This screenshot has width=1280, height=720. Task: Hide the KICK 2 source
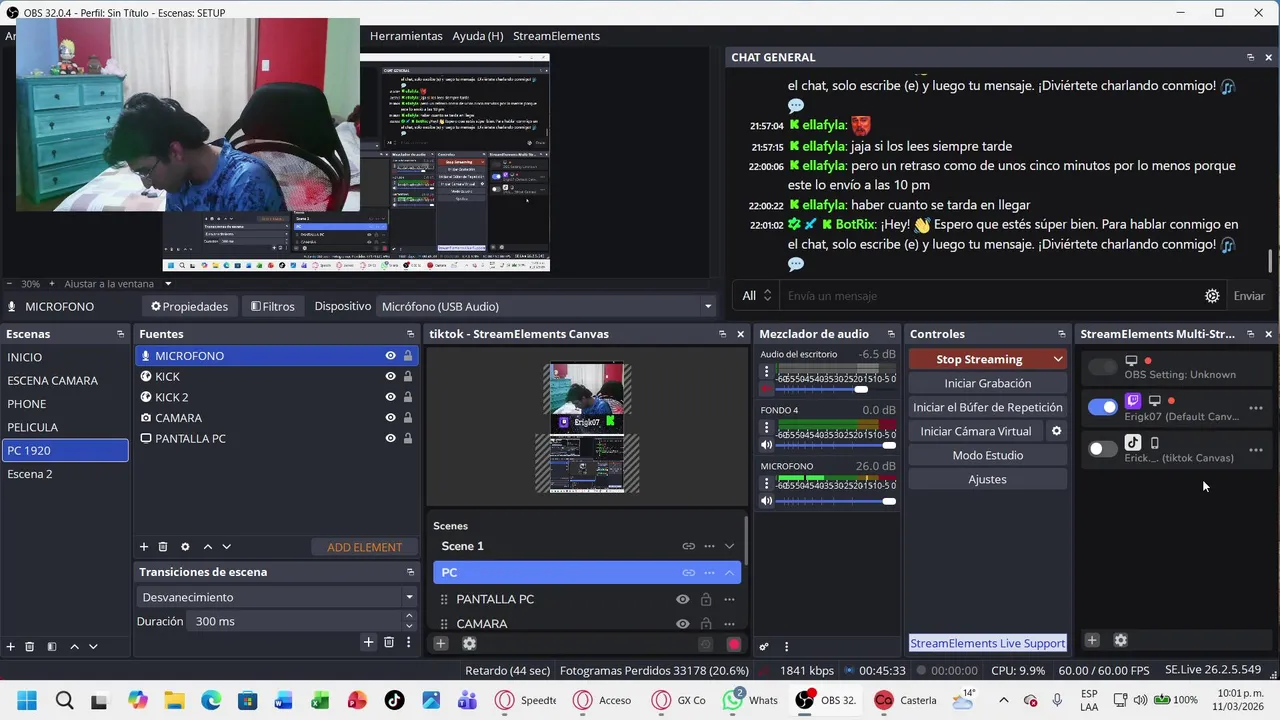tap(390, 397)
